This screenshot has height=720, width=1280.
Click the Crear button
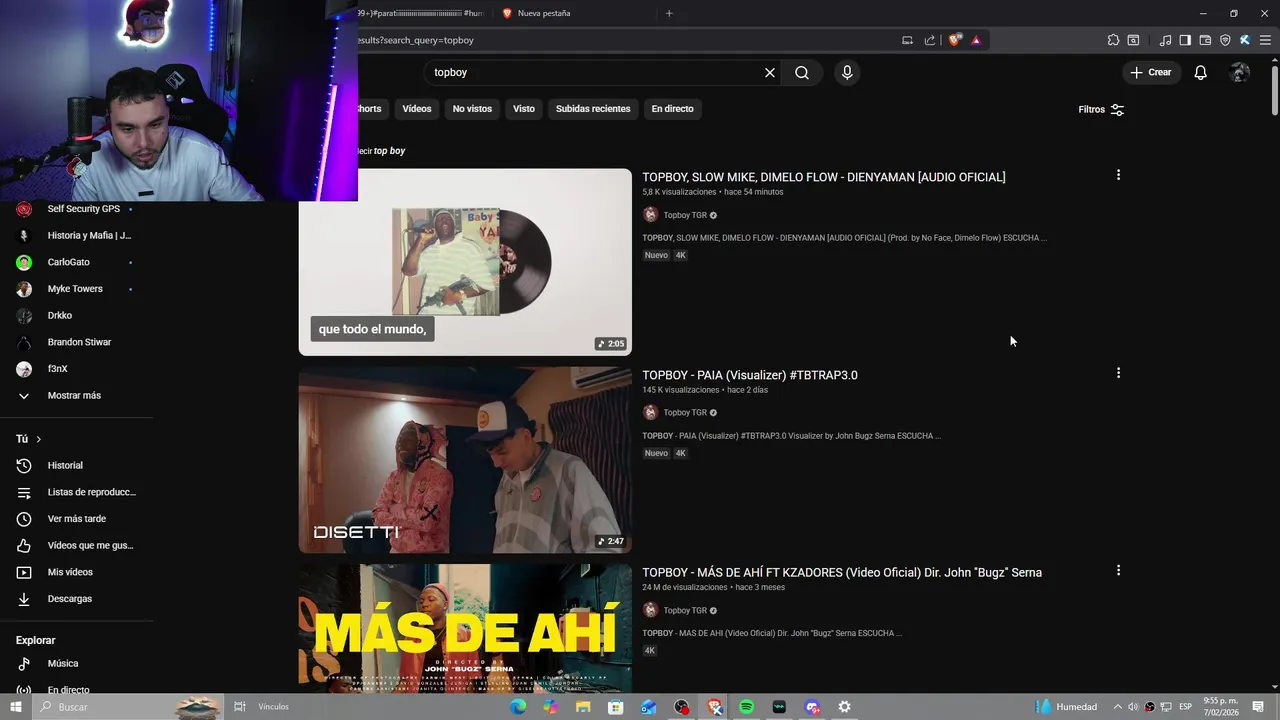coord(1150,72)
